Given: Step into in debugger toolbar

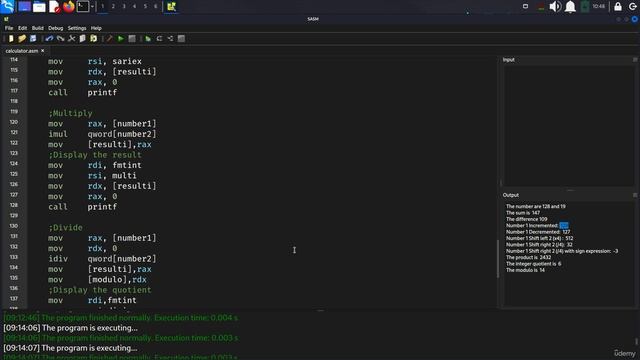Looking at the screenshot, I should pyautogui.click(x=170, y=38).
